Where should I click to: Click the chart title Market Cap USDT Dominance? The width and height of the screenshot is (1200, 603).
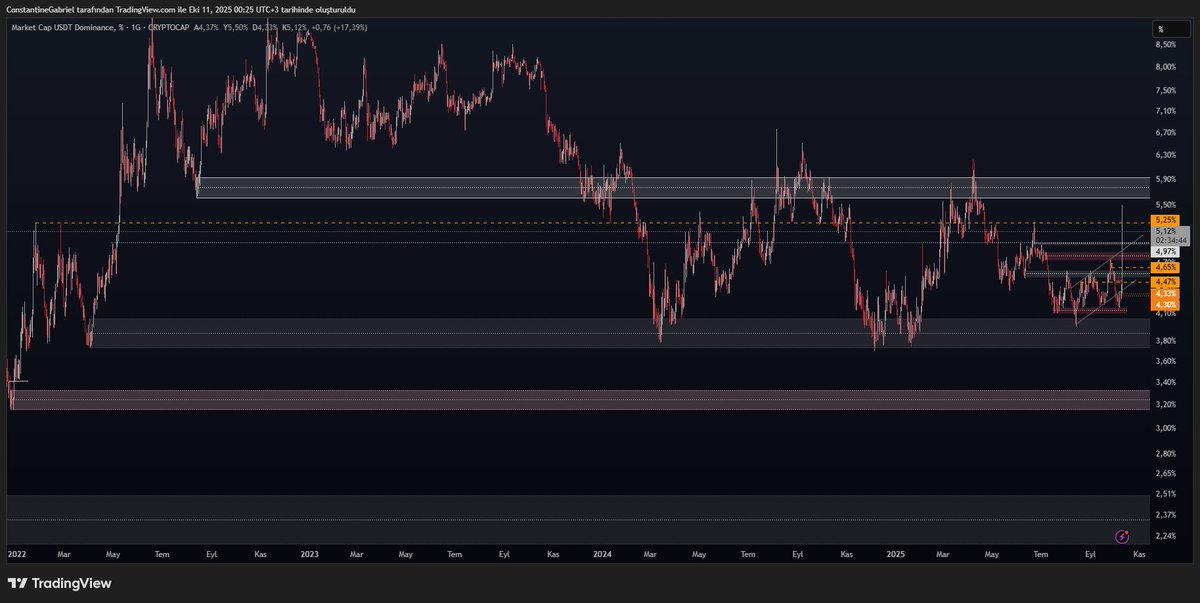pyautogui.click(x=65, y=27)
